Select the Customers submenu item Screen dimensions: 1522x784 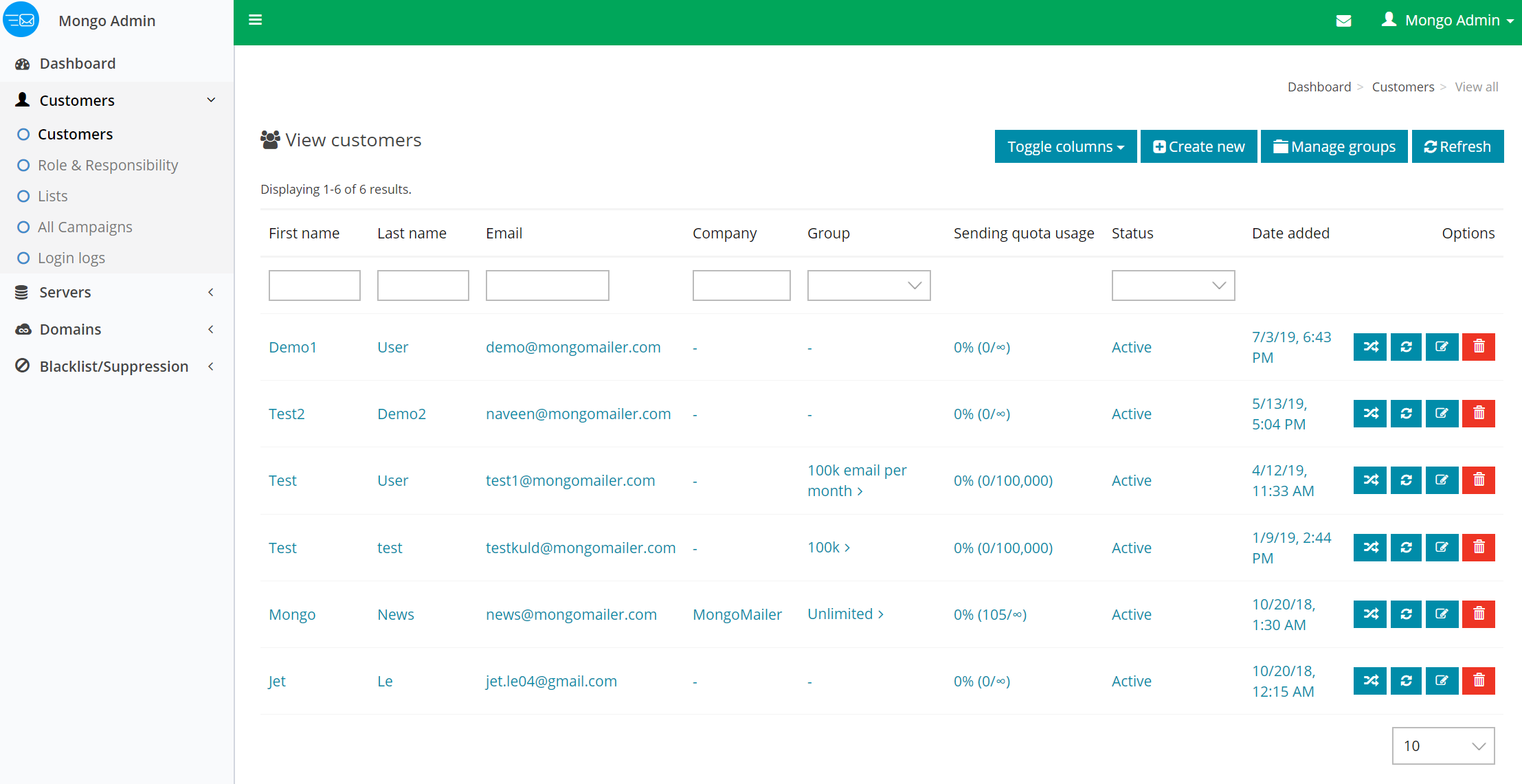click(75, 134)
